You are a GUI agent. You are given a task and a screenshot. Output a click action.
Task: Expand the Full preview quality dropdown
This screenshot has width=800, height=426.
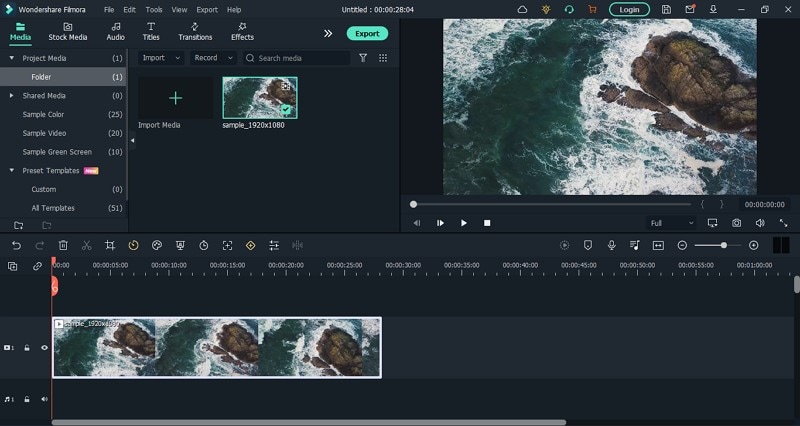670,223
